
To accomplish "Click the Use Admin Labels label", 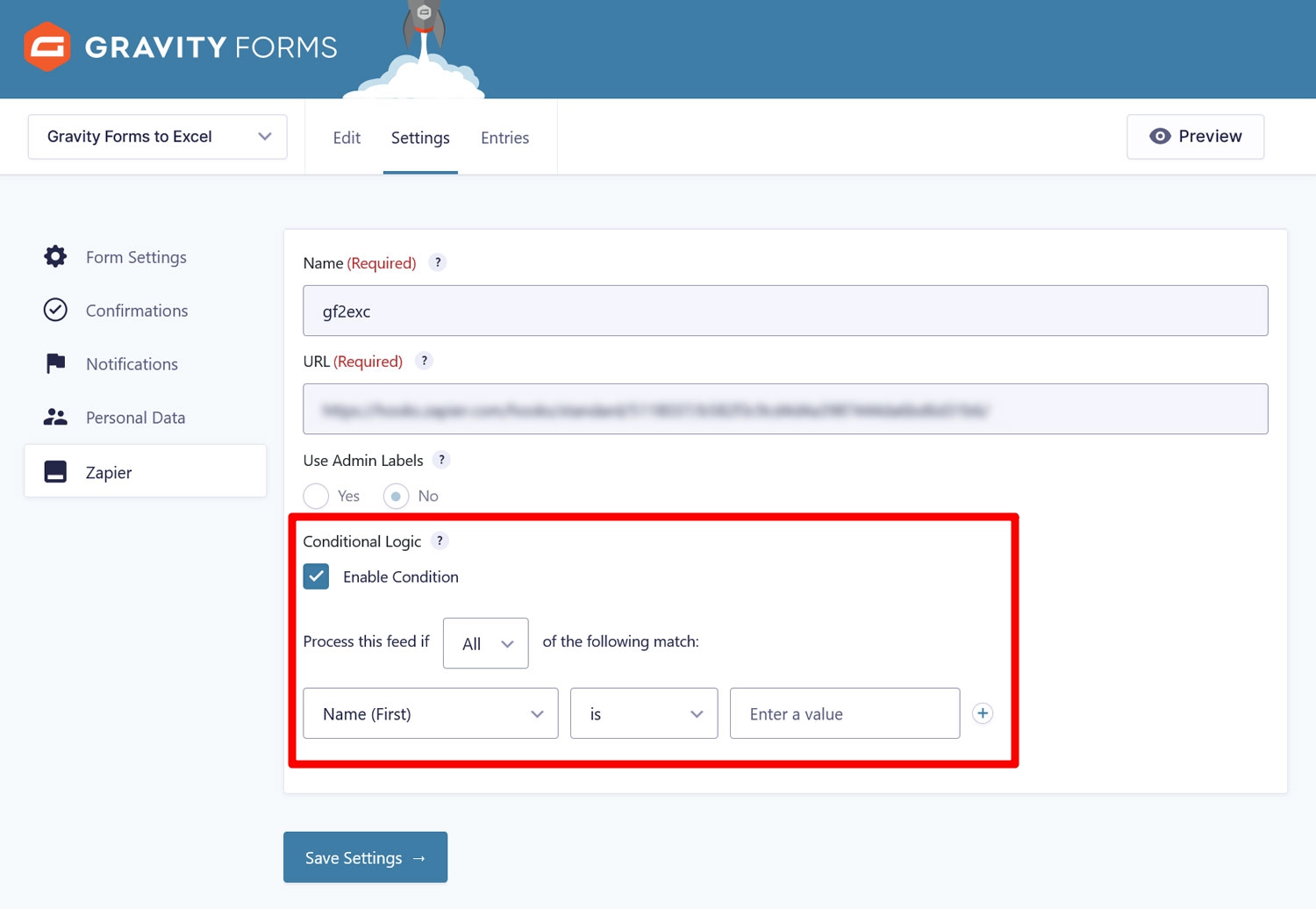I will point(363,460).
